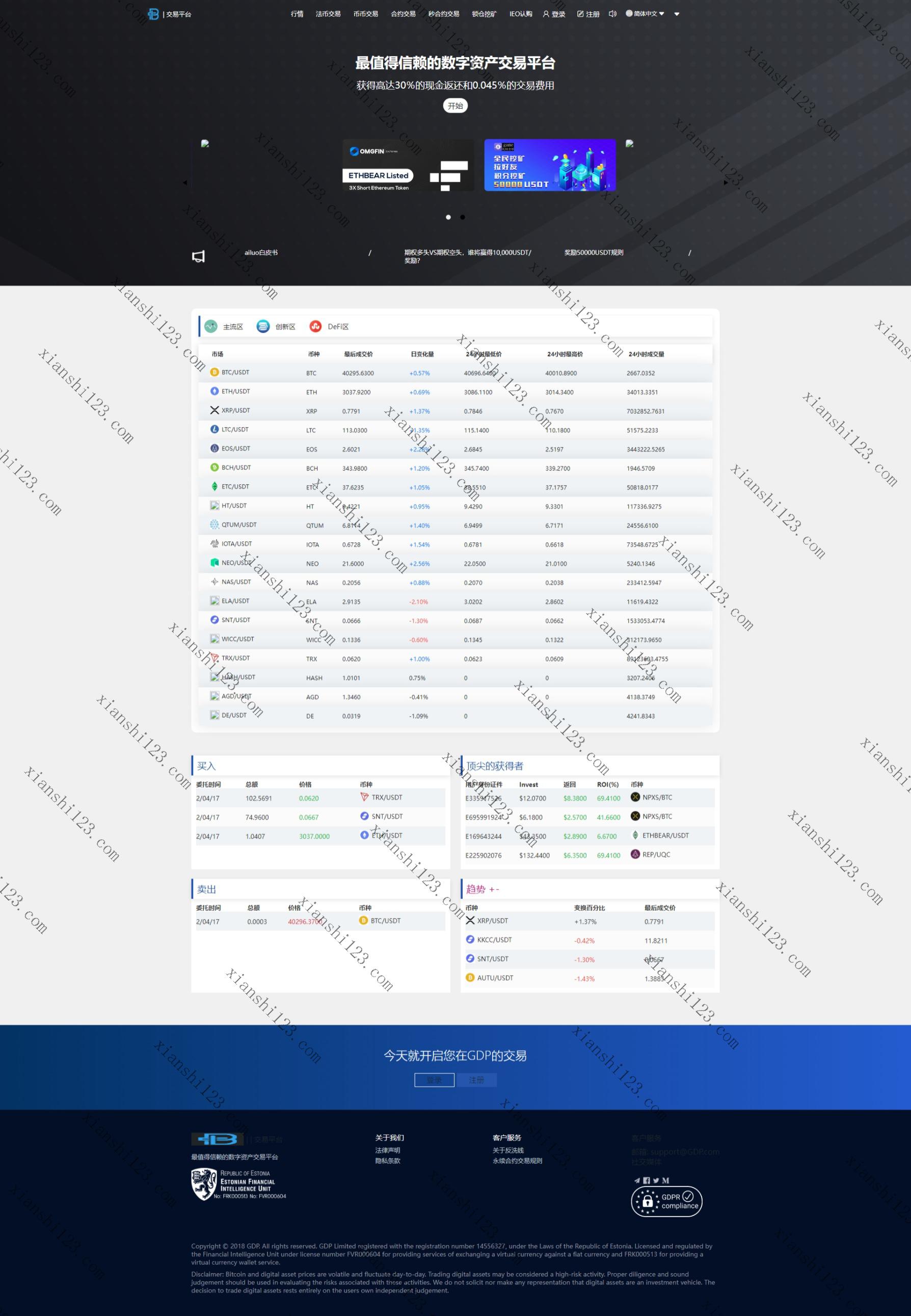
Task: Open the 法律声明 footer link
Action: coord(388,1150)
